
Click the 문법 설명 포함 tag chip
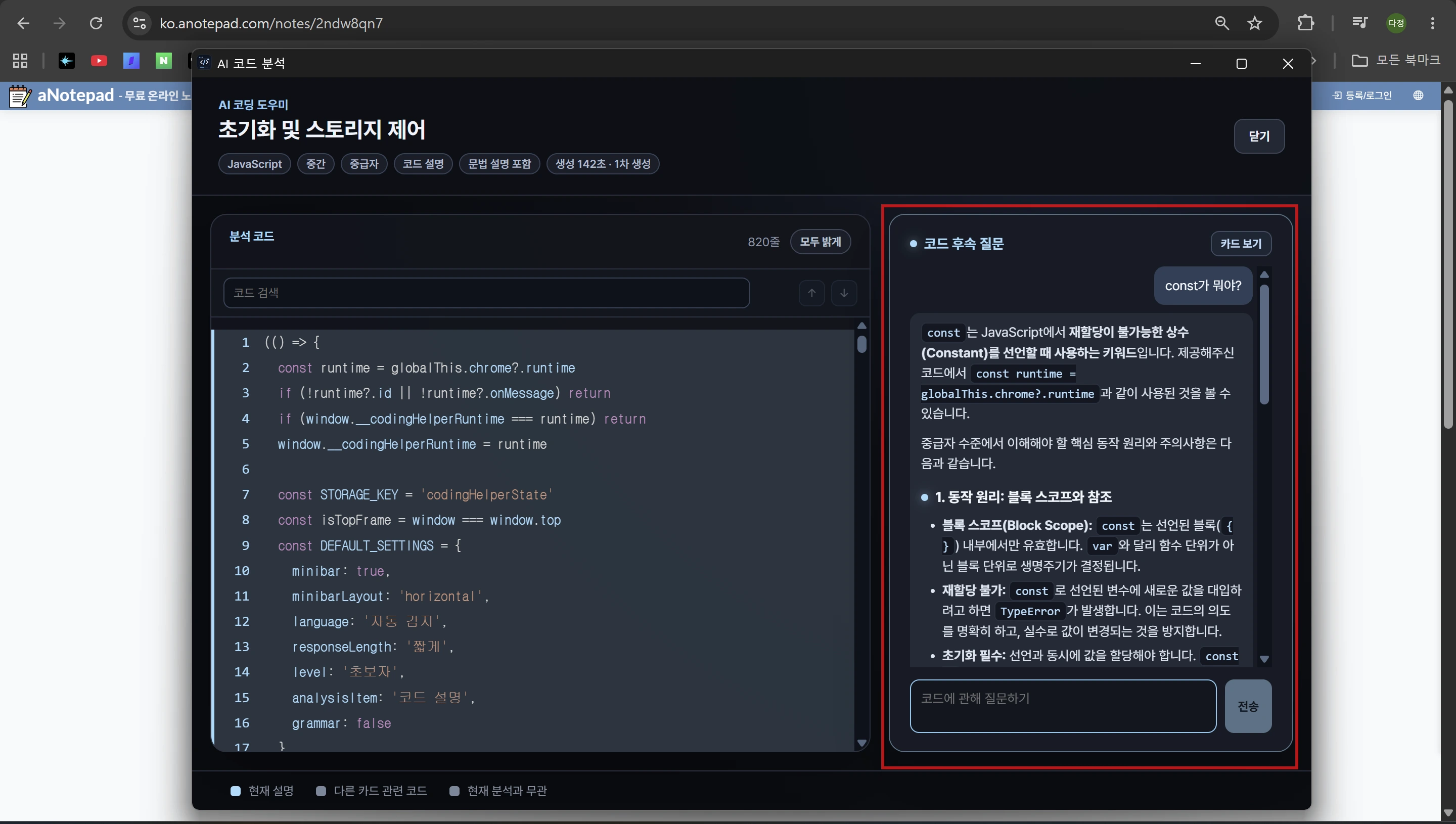click(x=499, y=164)
